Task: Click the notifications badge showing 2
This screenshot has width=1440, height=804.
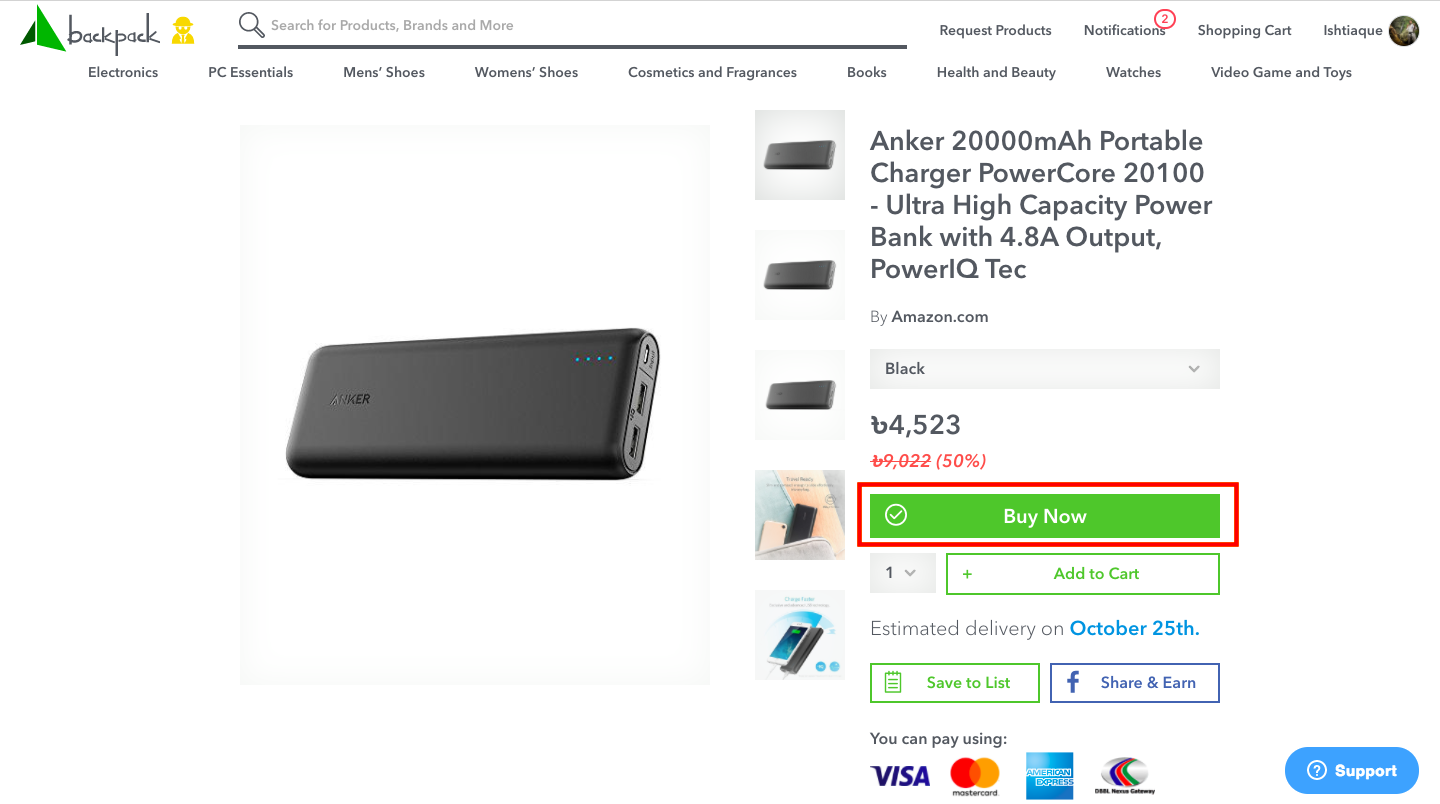Action: coord(1164,19)
